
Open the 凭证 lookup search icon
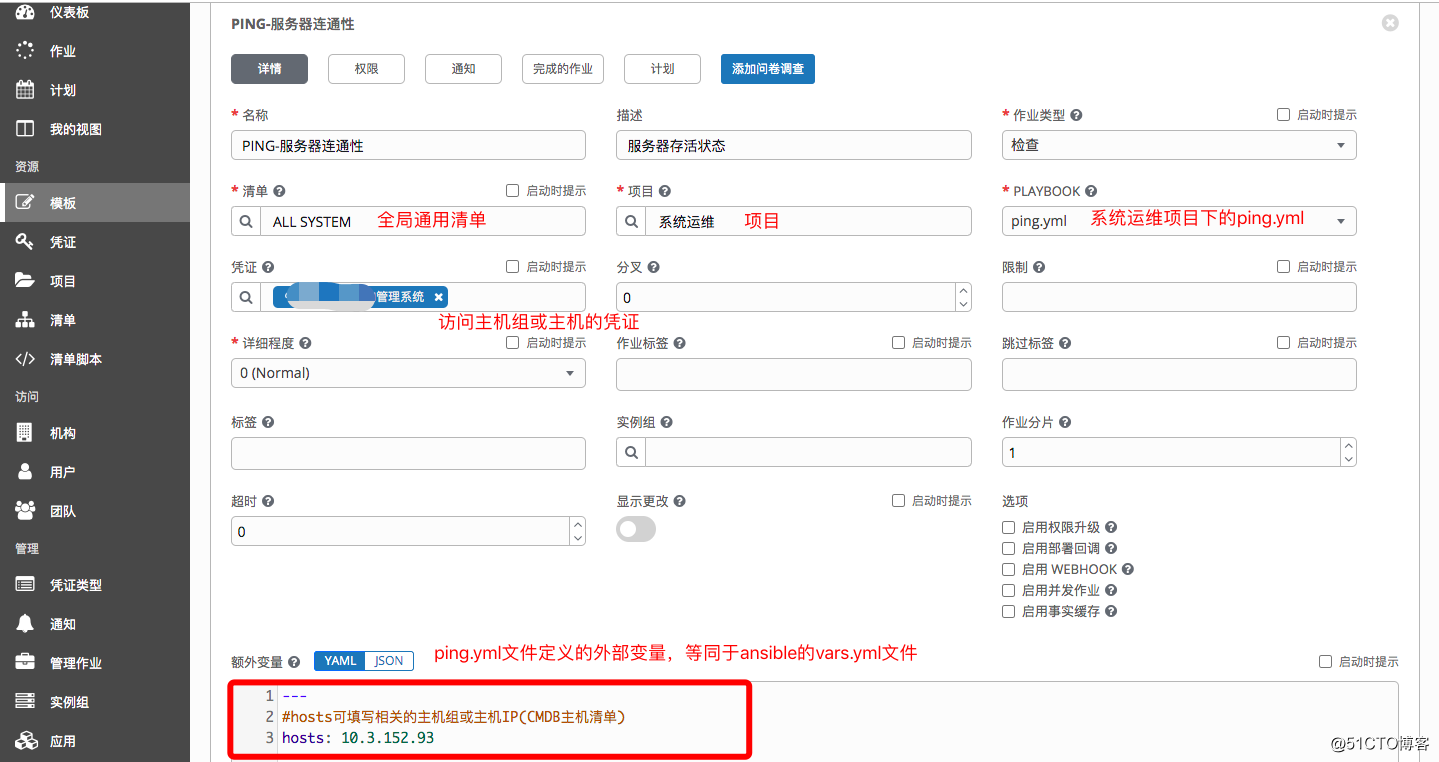coord(246,297)
